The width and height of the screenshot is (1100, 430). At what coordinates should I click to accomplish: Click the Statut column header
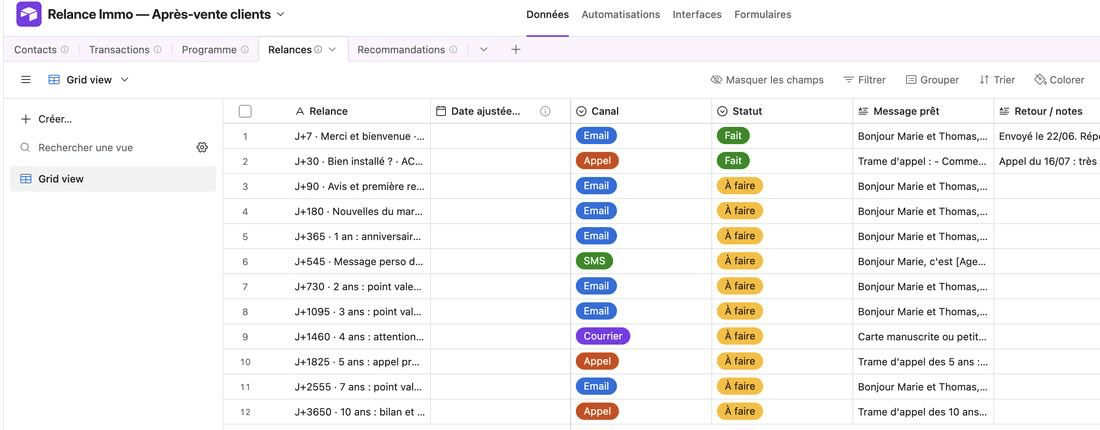pos(782,111)
